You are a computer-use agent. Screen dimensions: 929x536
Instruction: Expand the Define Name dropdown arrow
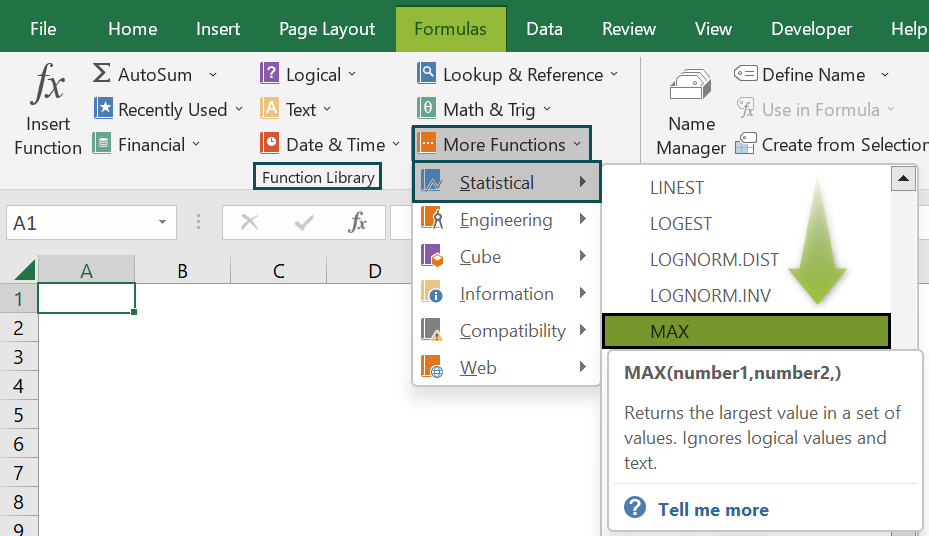coord(885,75)
